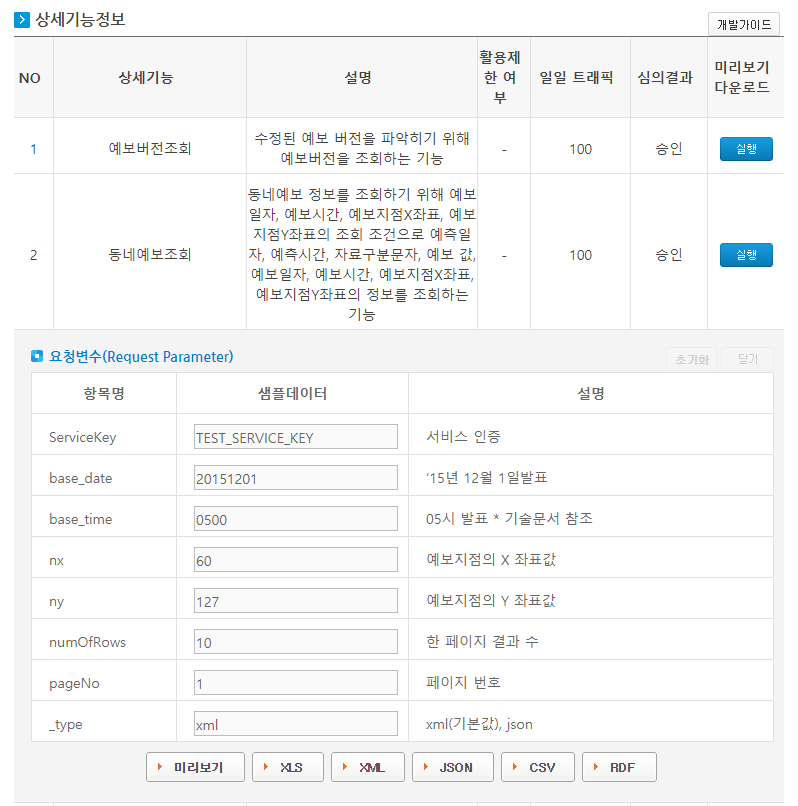
Task: Focus the base_time input field
Action: pos(296,519)
